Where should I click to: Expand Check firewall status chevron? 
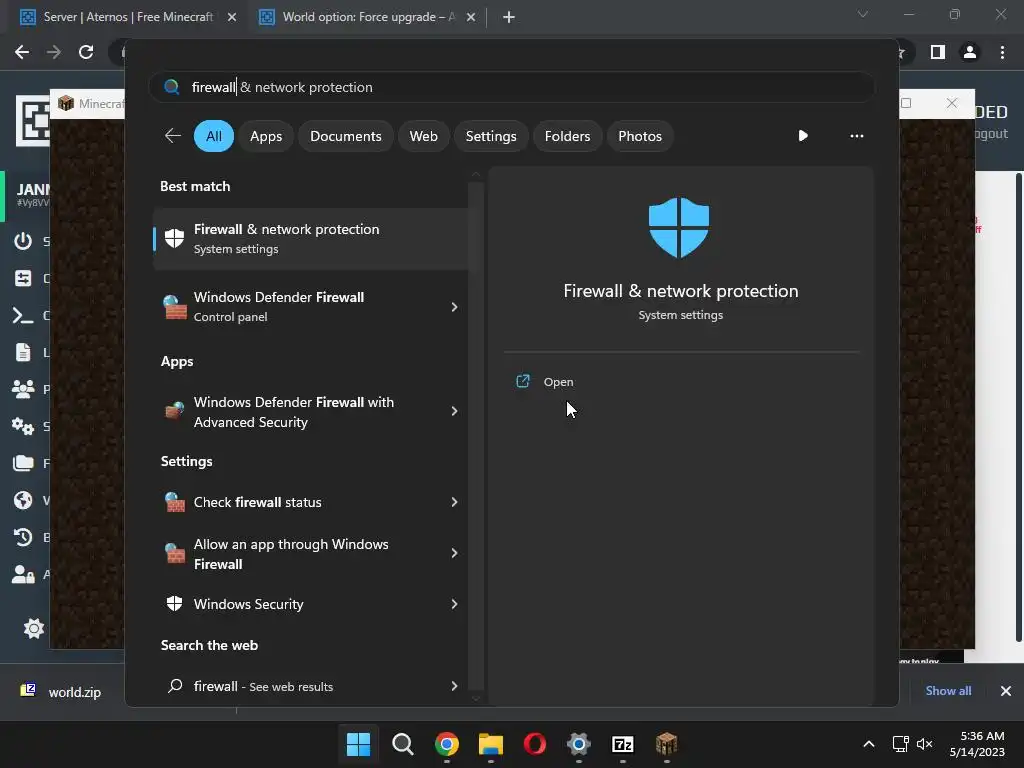tap(455, 502)
